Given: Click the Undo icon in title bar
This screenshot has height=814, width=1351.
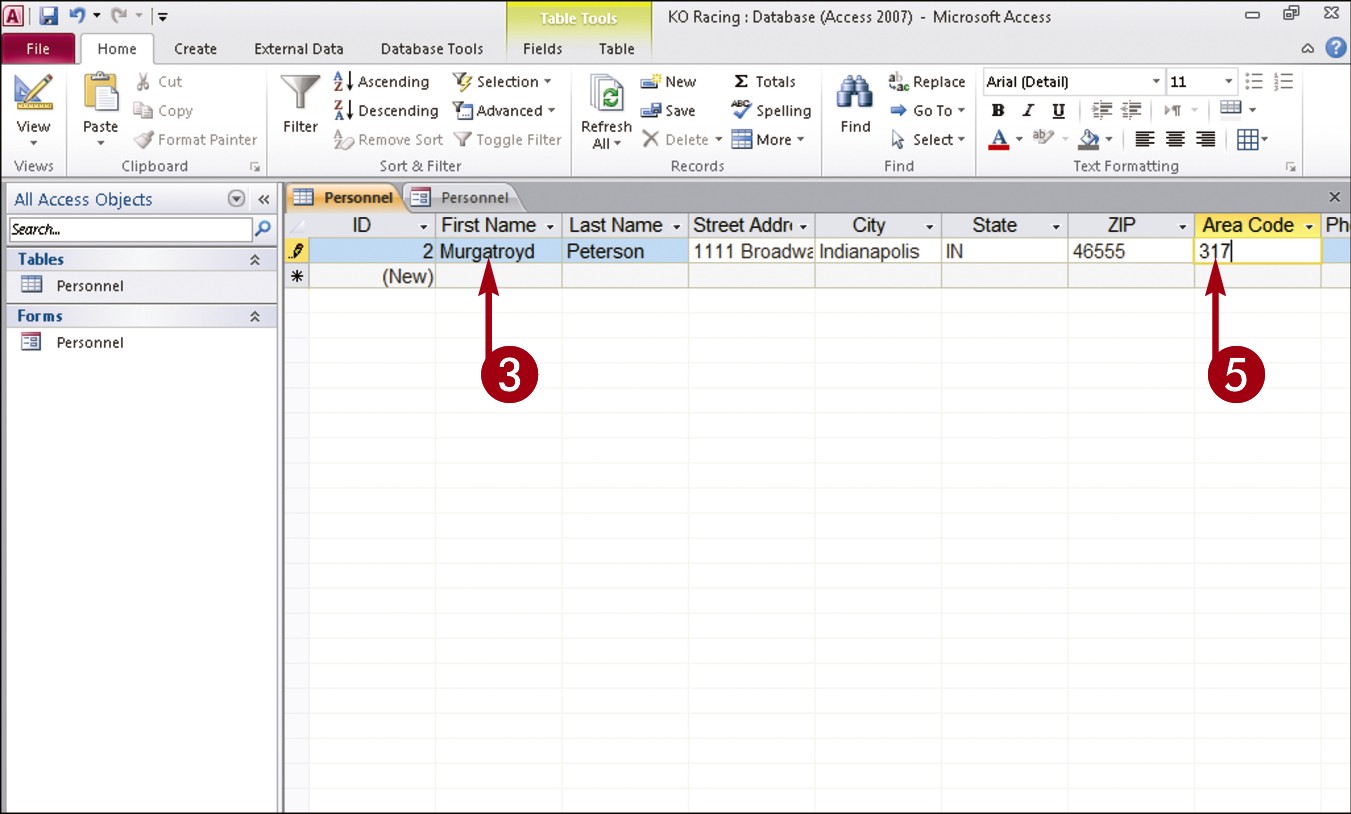Looking at the screenshot, I should click(77, 16).
